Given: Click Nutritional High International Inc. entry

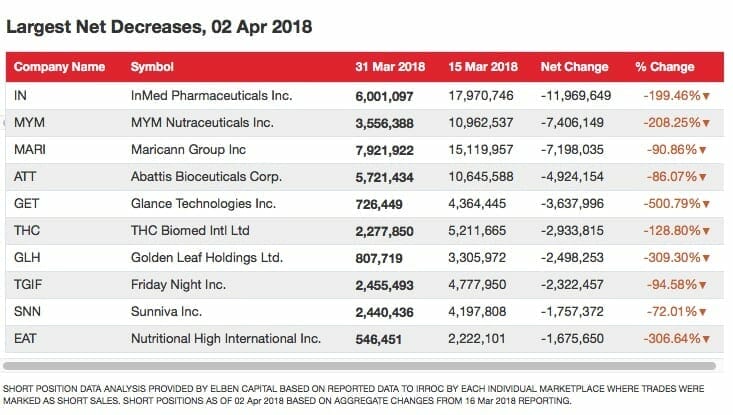Looking at the screenshot, I should [x=226, y=339].
